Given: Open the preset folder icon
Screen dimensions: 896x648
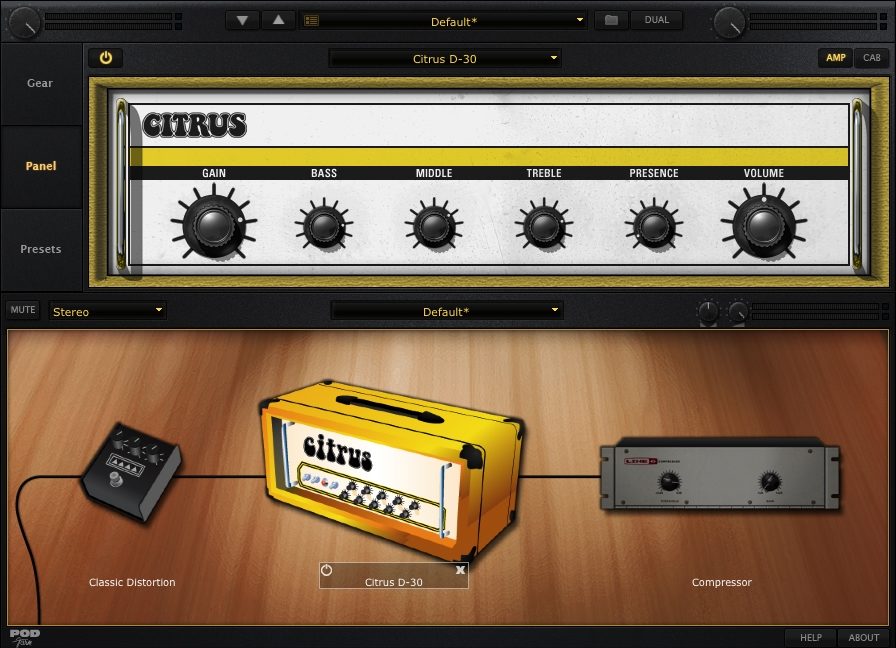Looking at the screenshot, I should [611, 20].
